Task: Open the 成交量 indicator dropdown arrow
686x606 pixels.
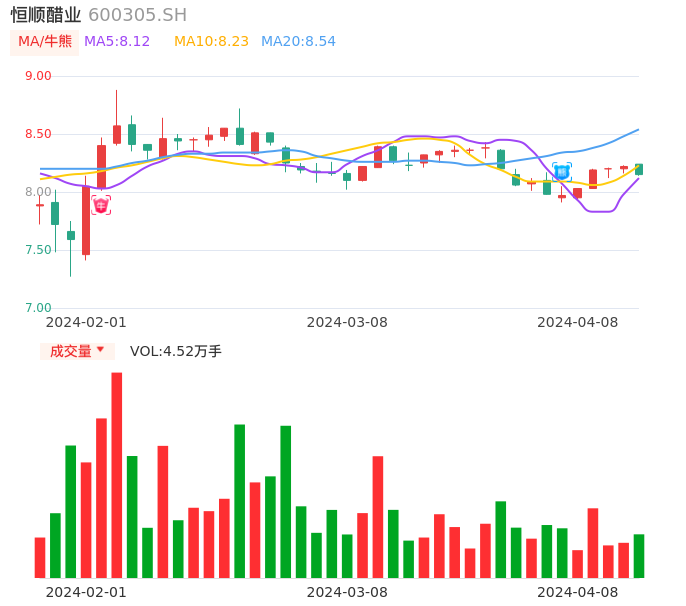Action: tap(100, 350)
